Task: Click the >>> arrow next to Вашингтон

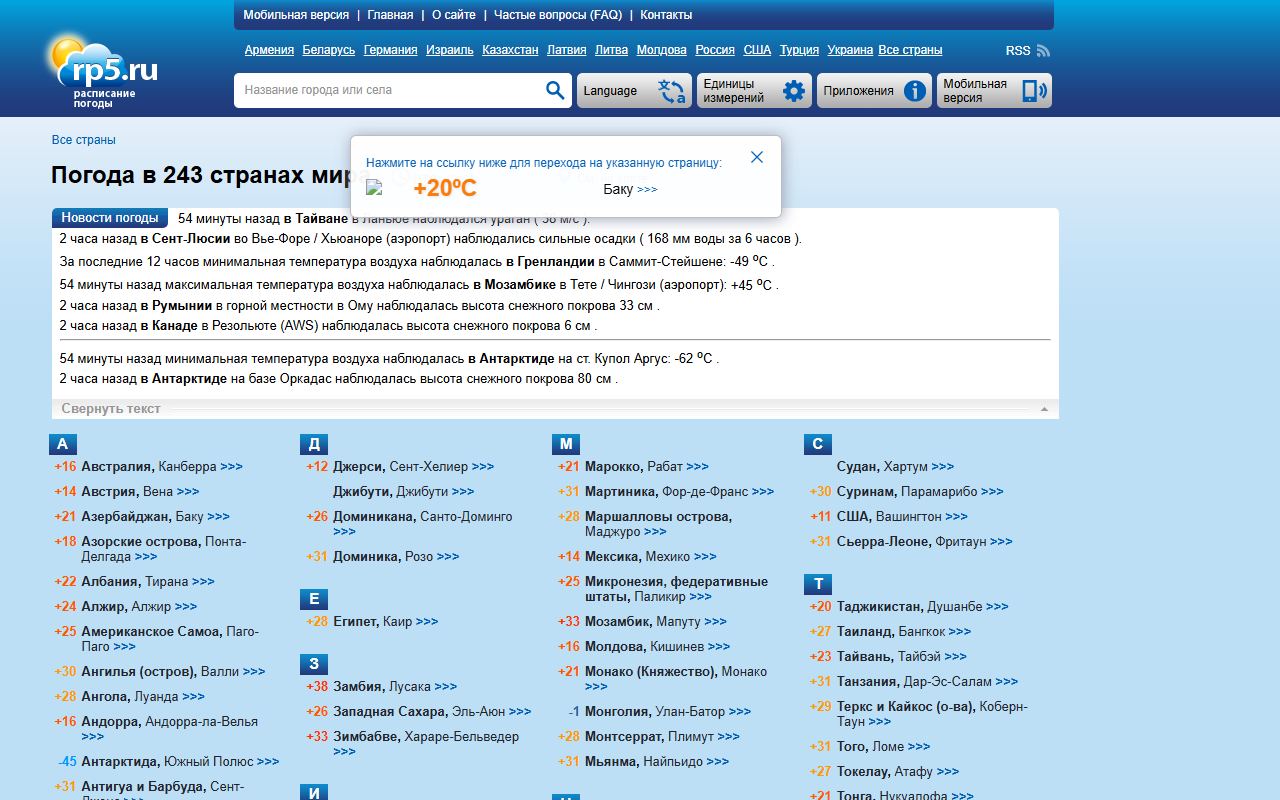Action: [x=956, y=517]
